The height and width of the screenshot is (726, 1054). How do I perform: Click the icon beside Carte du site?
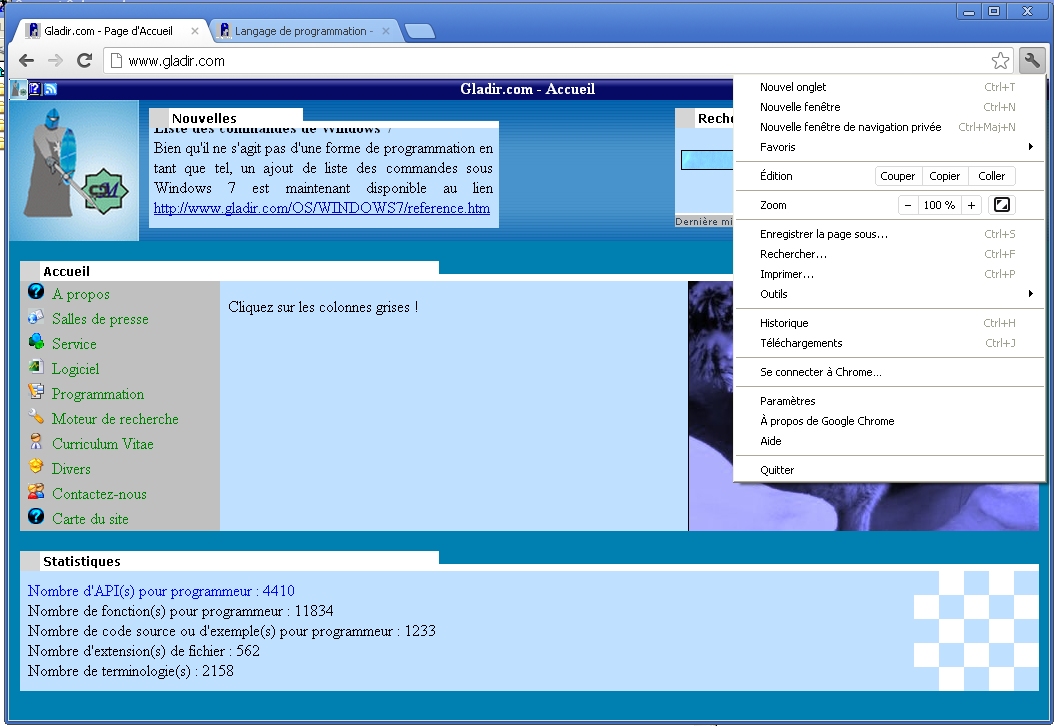[36, 516]
